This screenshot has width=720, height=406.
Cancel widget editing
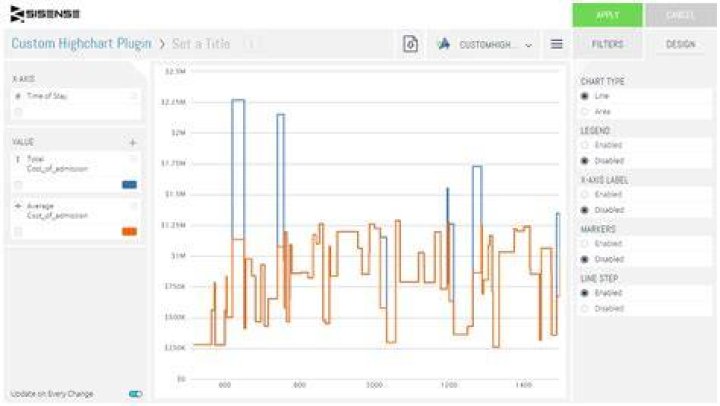[680, 15]
